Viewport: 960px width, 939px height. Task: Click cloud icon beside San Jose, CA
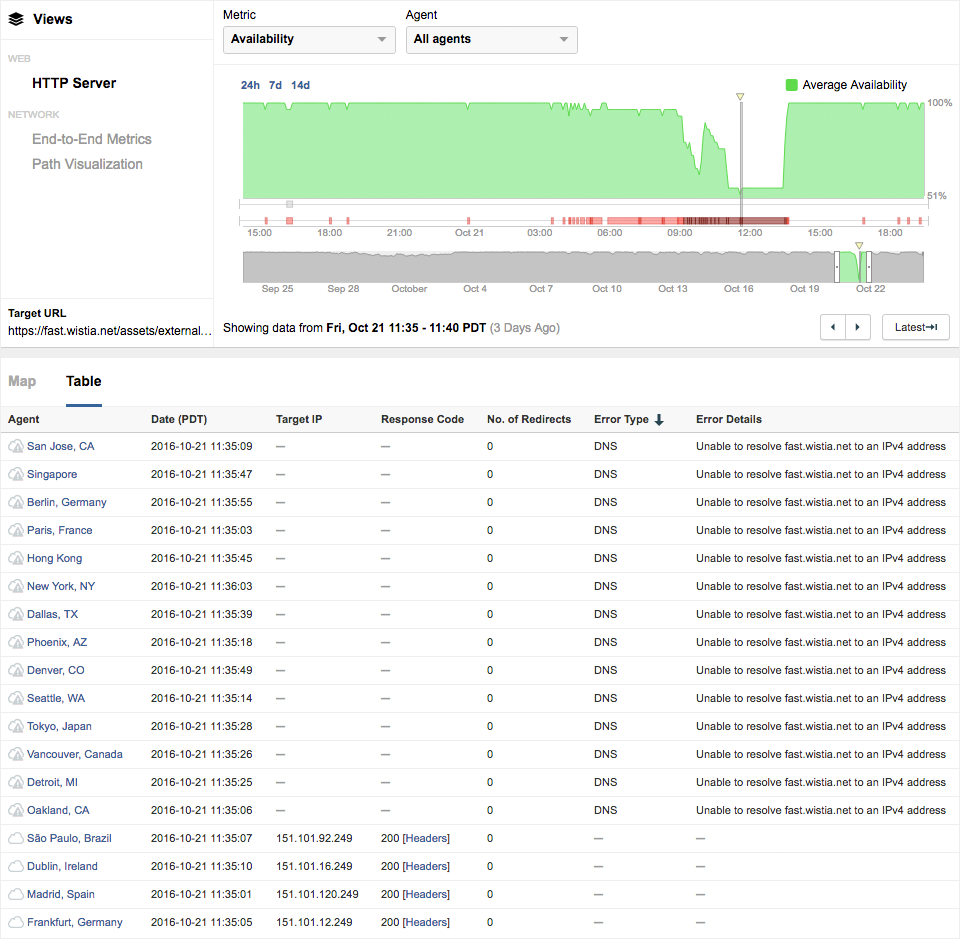tap(16, 447)
